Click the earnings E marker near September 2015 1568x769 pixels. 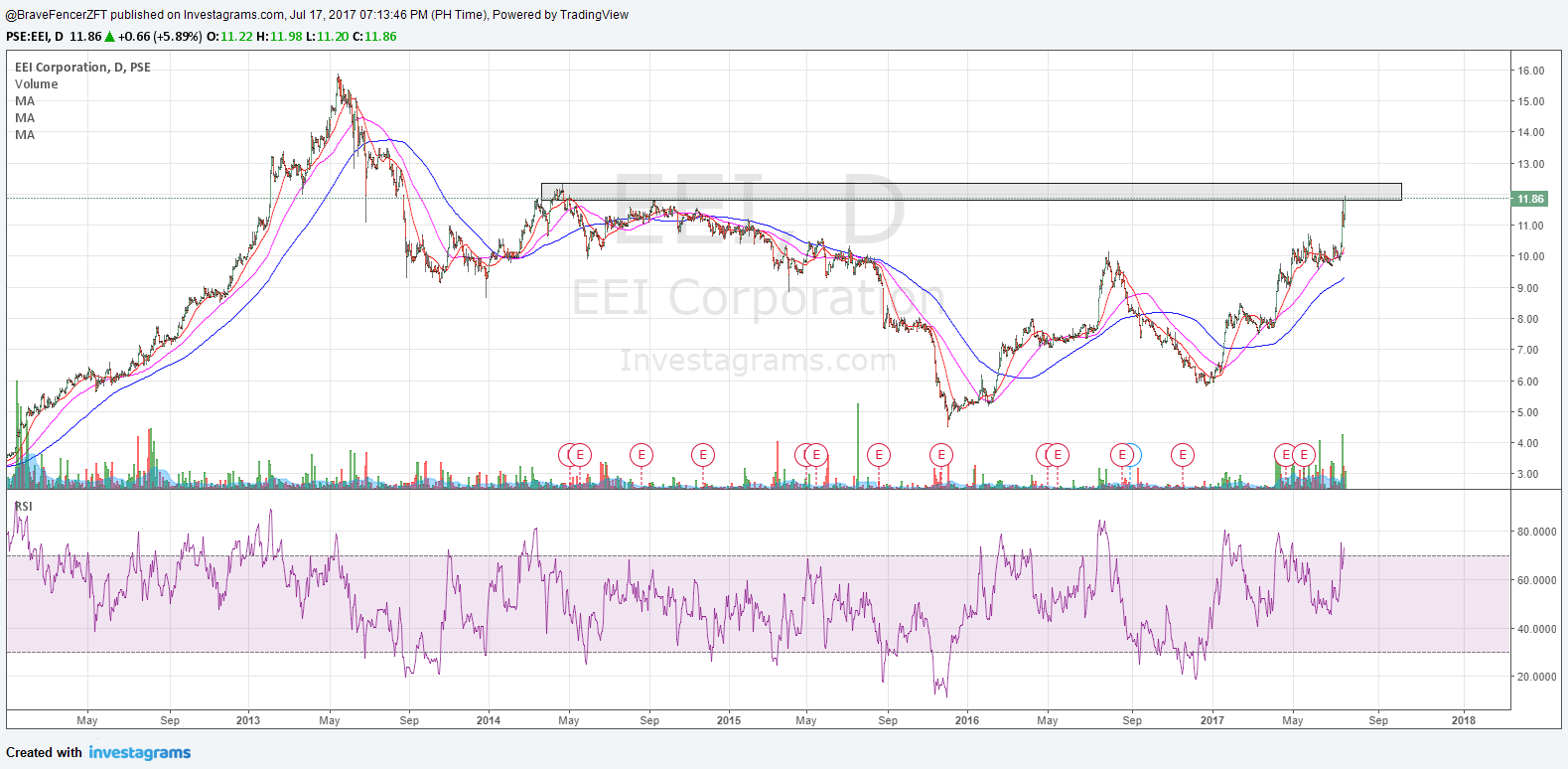879,455
